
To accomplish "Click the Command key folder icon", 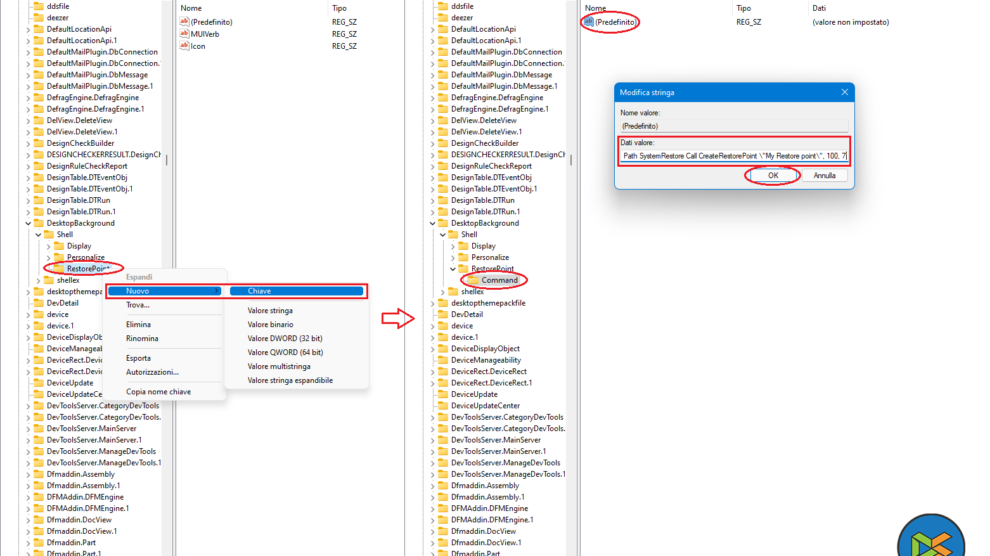I will click(x=473, y=280).
